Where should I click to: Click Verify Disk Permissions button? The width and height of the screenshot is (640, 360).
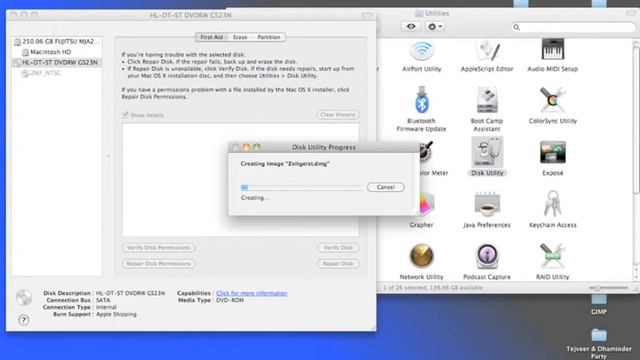pyautogui.click(x=158, y=248)
